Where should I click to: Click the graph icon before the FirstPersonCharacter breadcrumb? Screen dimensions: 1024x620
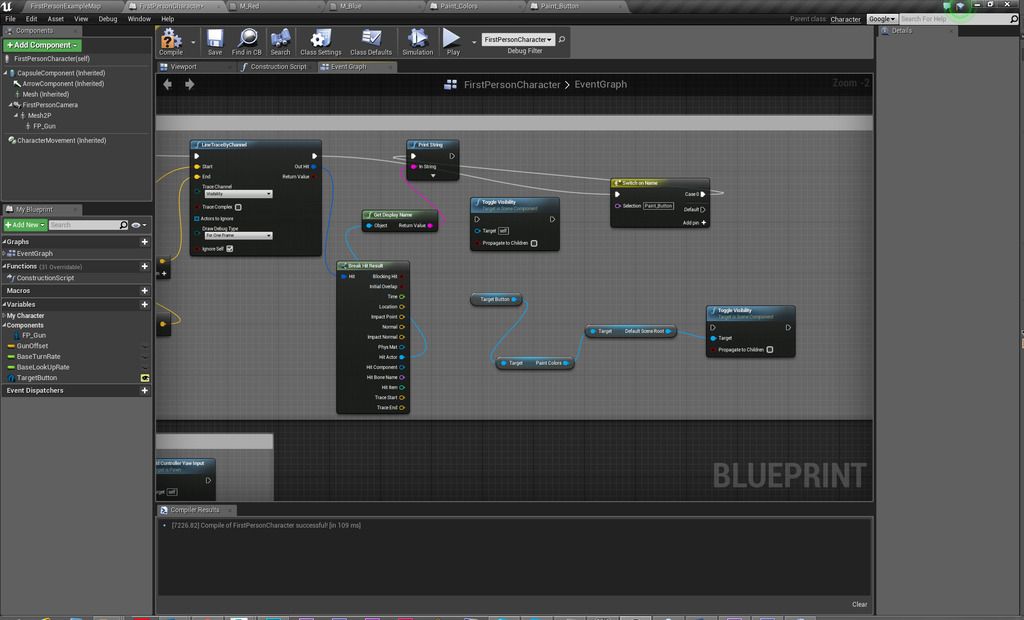[x=450, y=84]
